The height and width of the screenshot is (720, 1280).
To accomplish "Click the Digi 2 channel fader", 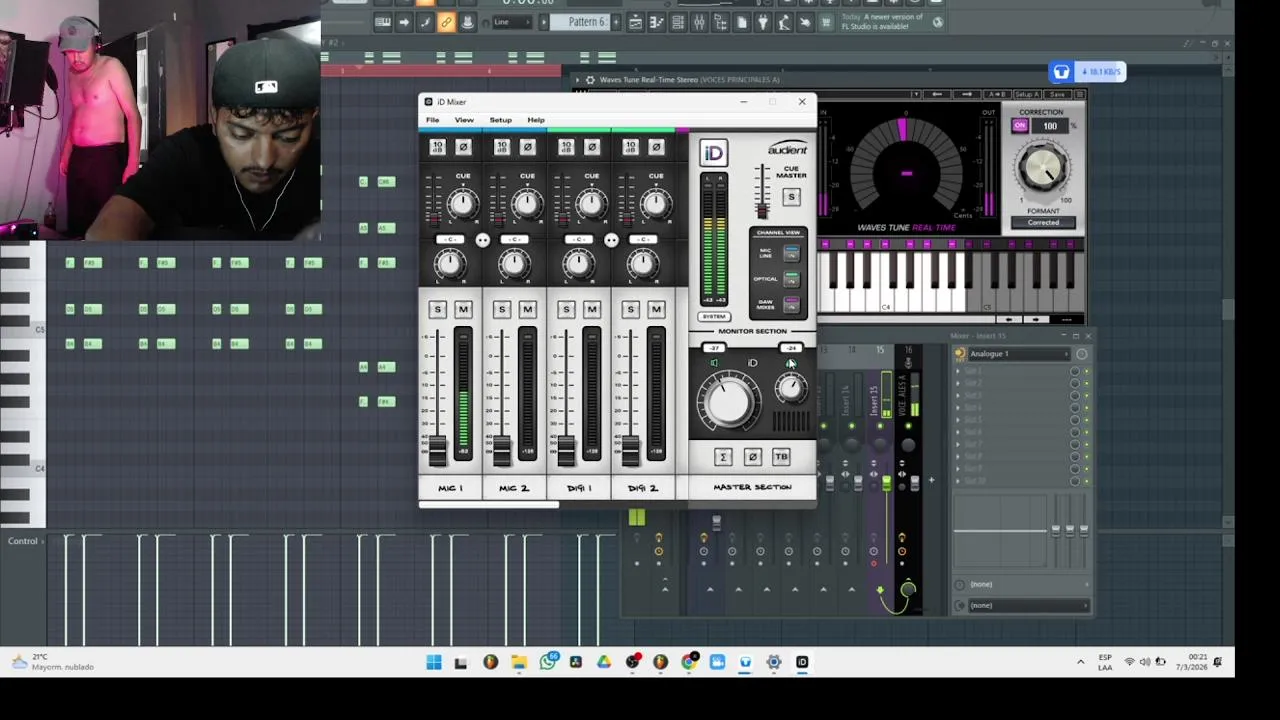I will coord(630,449).
